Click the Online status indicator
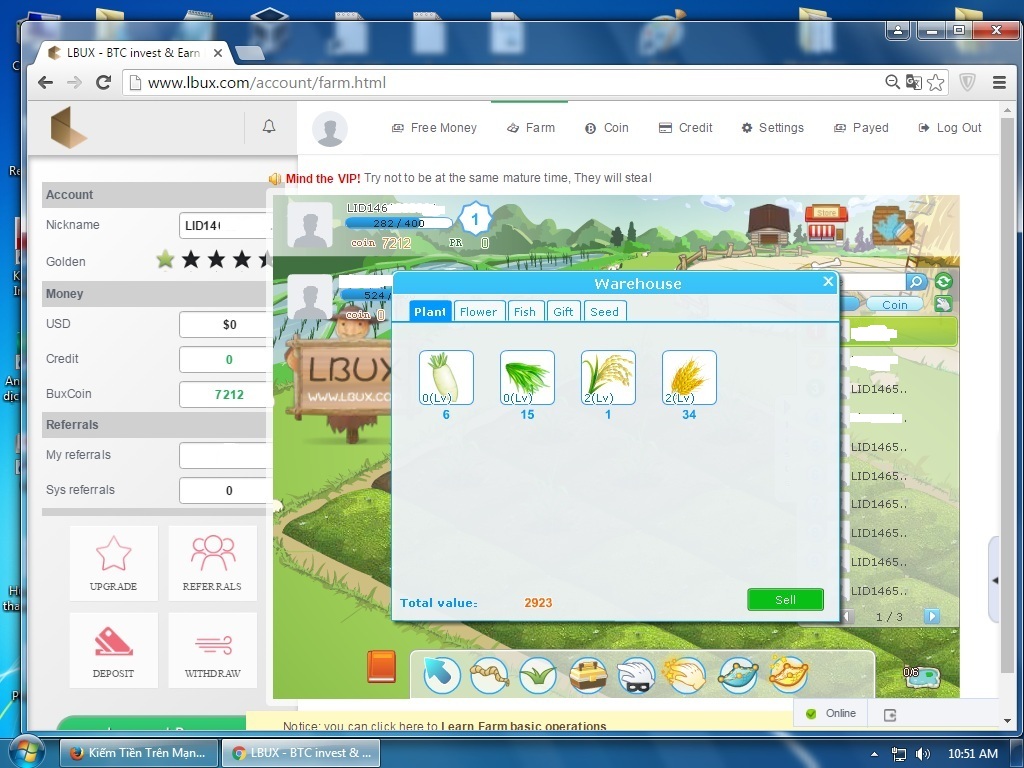Viewport: 1024px width, 768px height. [831, 713]
